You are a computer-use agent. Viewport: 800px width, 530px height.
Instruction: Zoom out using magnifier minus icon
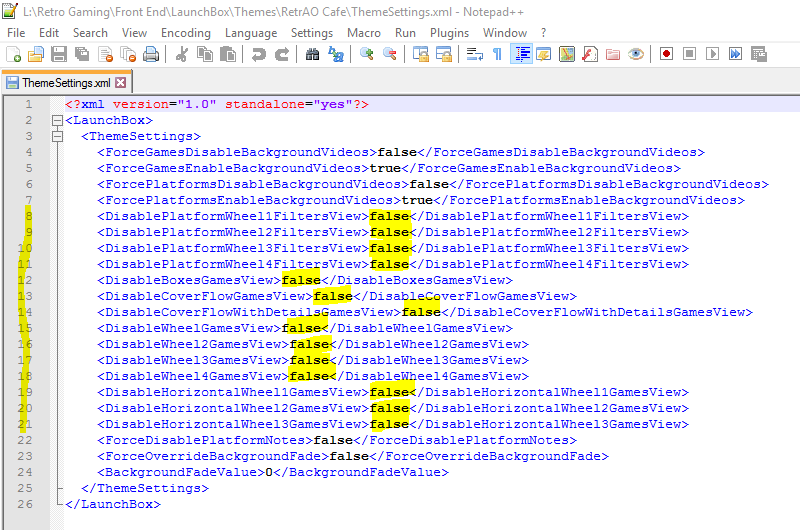[x=390, y=54]
